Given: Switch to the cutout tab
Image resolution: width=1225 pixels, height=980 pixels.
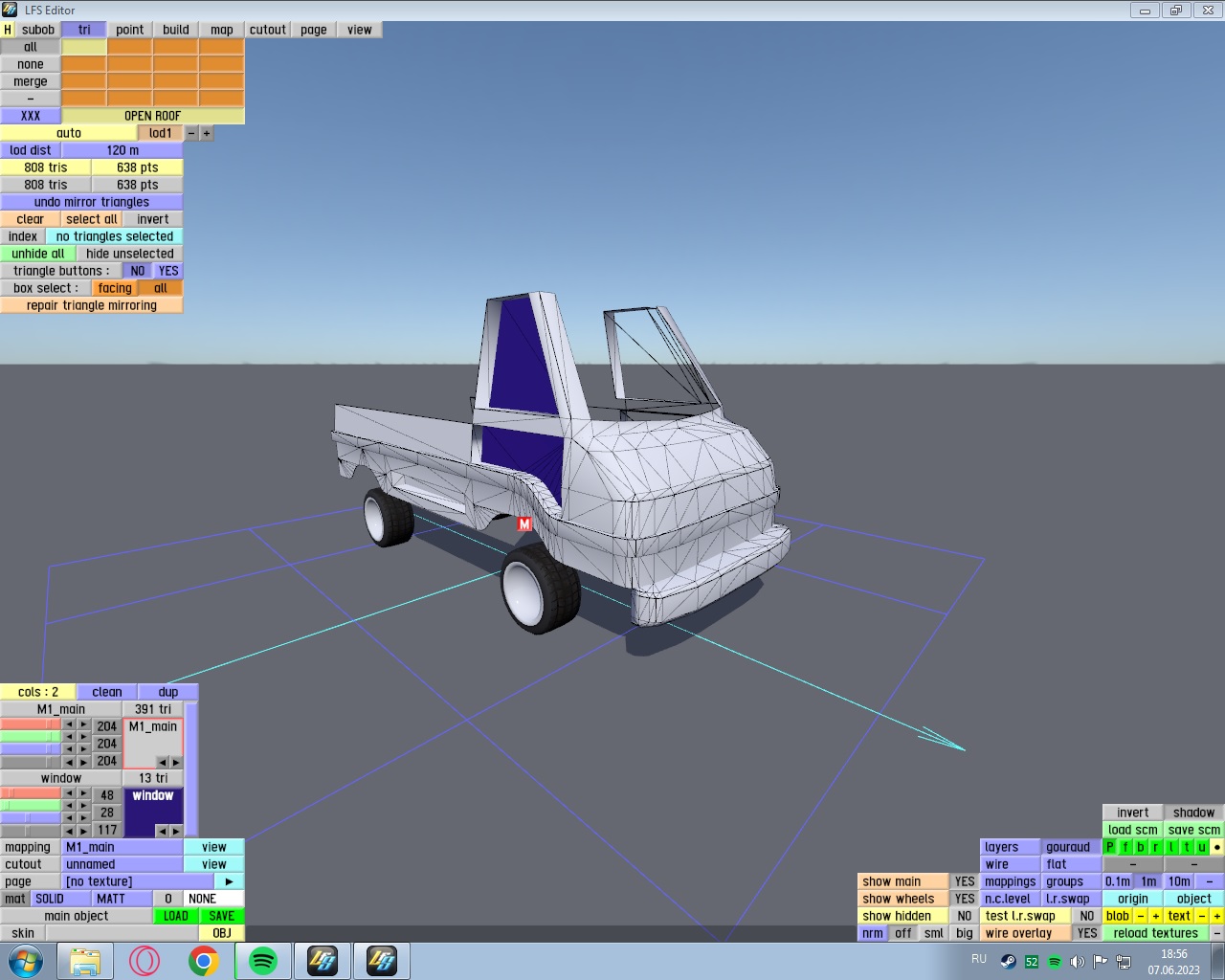Looking at the screenshot, I should pos(268,30).
